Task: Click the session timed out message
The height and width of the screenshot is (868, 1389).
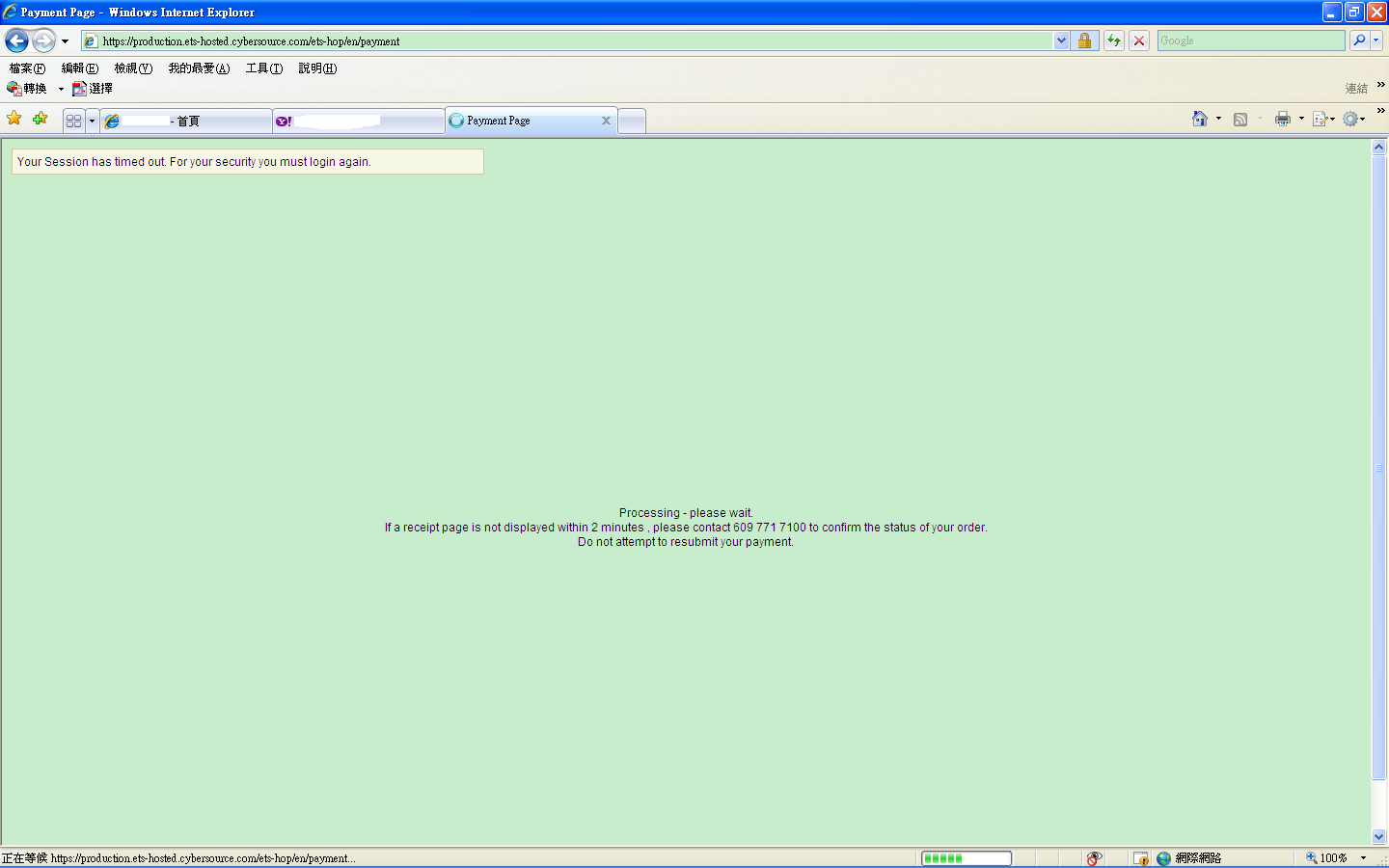Action: click(194, 162)
